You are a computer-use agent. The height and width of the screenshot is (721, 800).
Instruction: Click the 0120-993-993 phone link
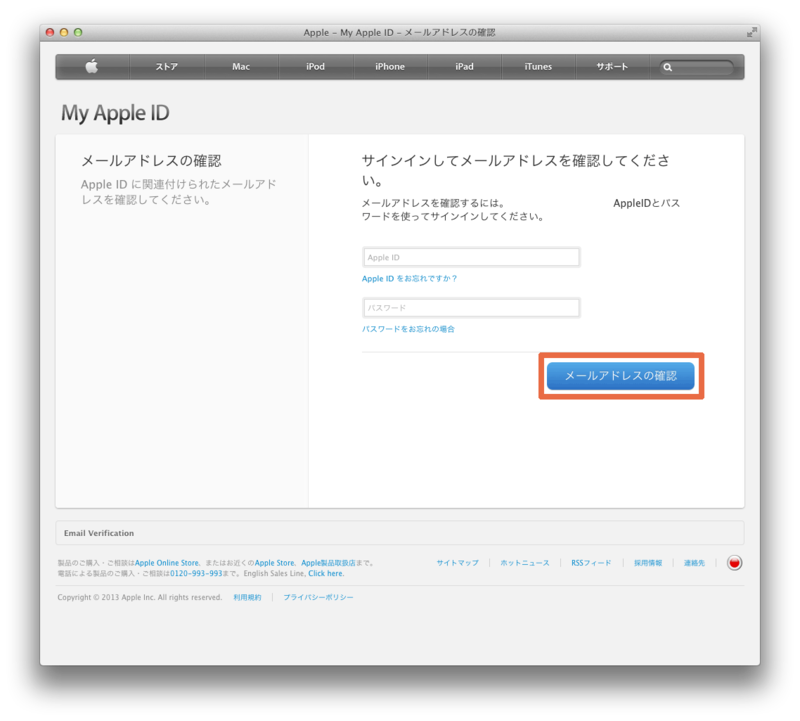[196, 574]
